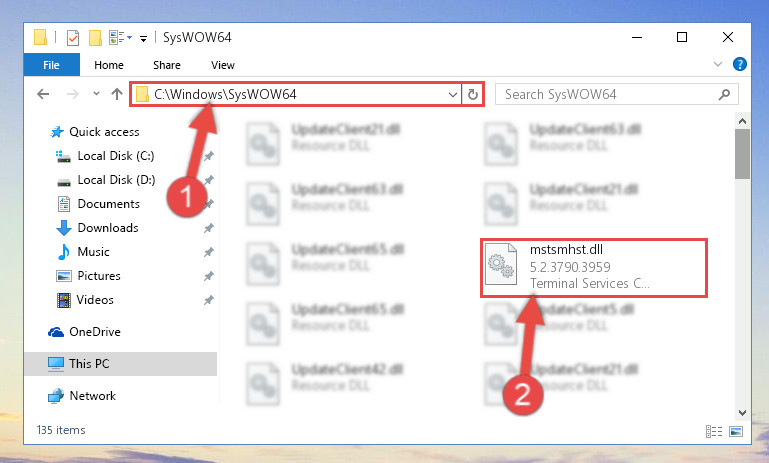Screen dimensions: 769x463
Task: Click the back navigation arrow
Action: (x=43, y=94)
